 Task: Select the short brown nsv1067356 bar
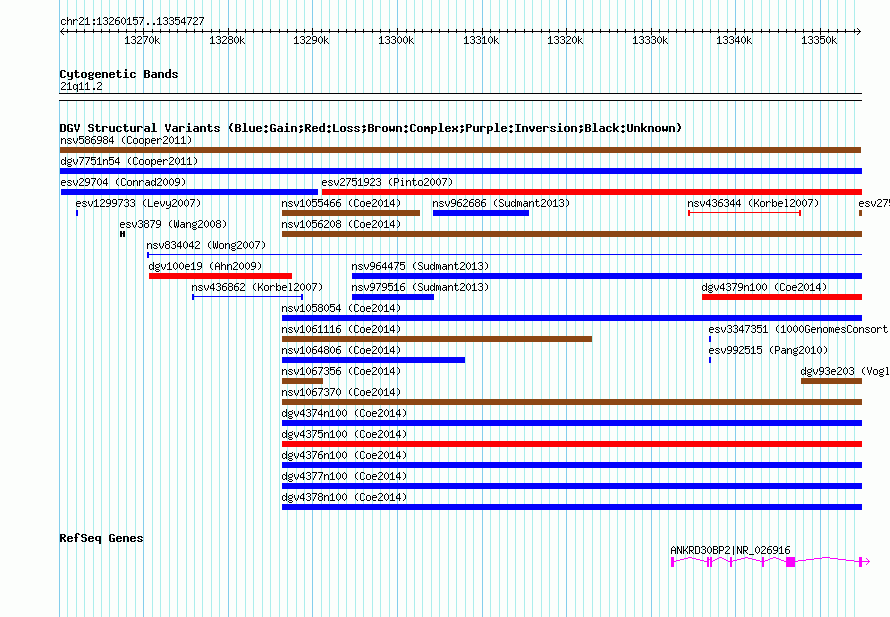(303, 381)
